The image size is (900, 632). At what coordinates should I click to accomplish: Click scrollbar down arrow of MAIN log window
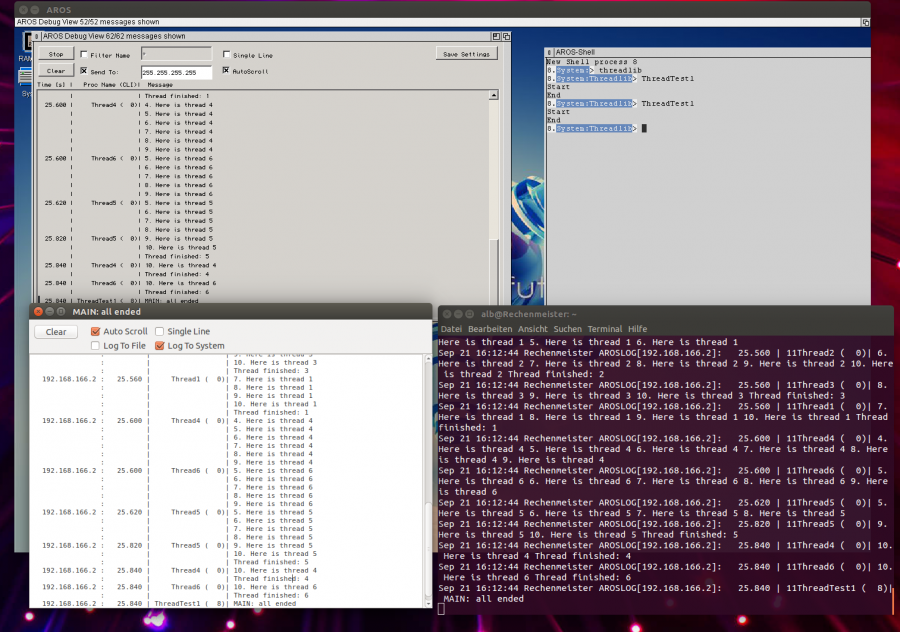coord(427,603)
